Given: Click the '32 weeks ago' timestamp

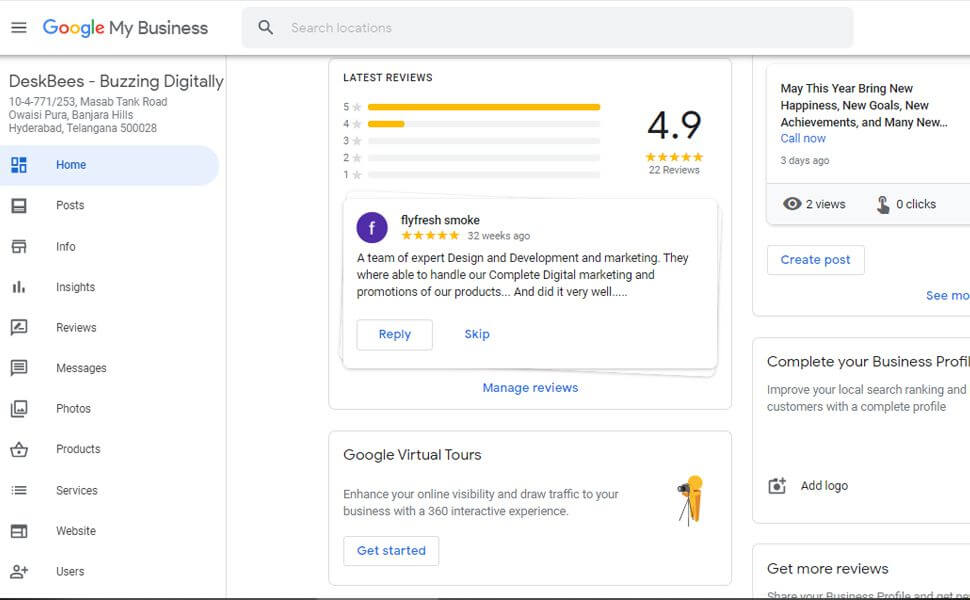Looking at the screenshot, I should [499, 236].
